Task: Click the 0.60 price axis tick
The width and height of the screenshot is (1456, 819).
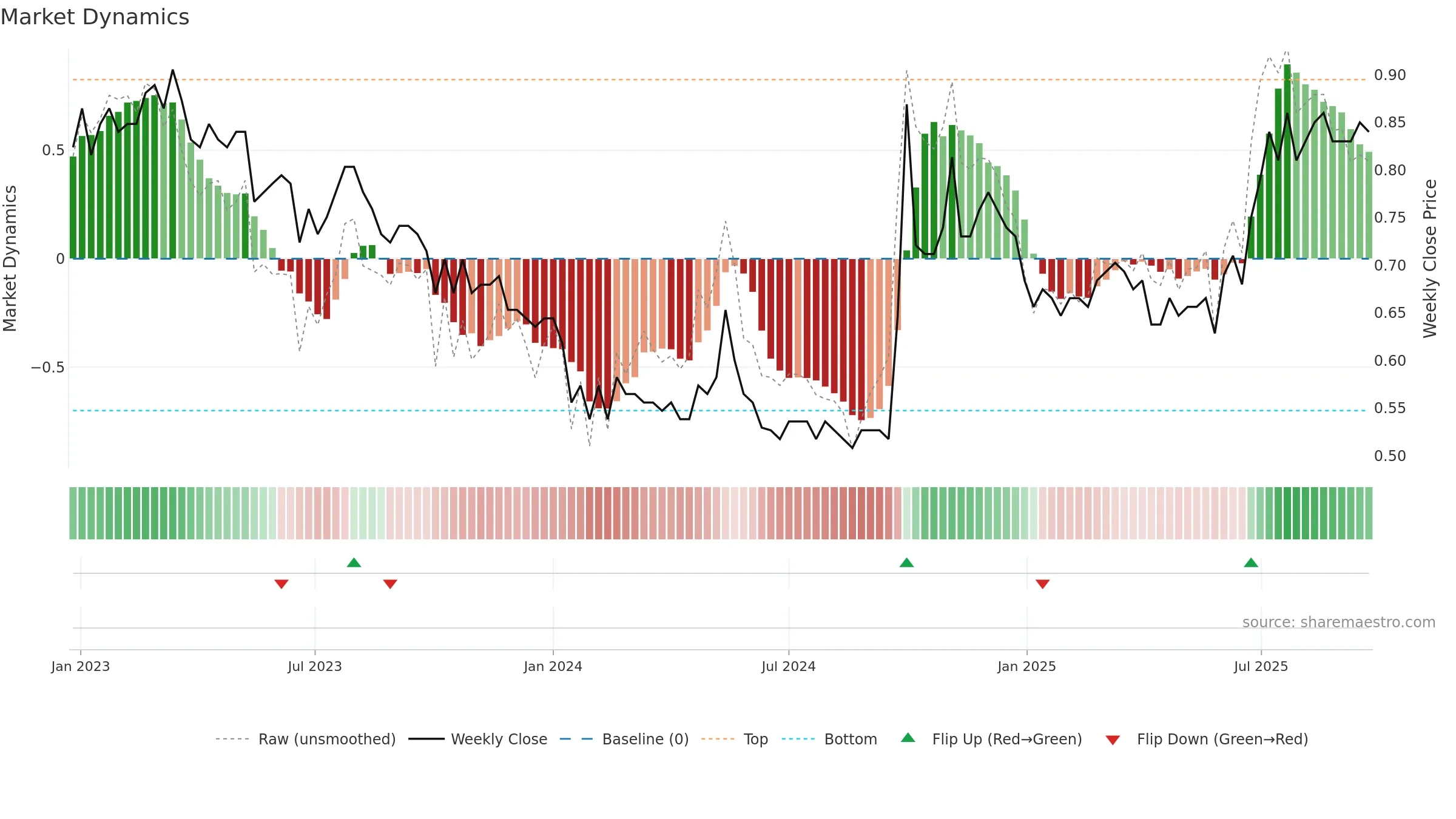Action: point(1390,361)
